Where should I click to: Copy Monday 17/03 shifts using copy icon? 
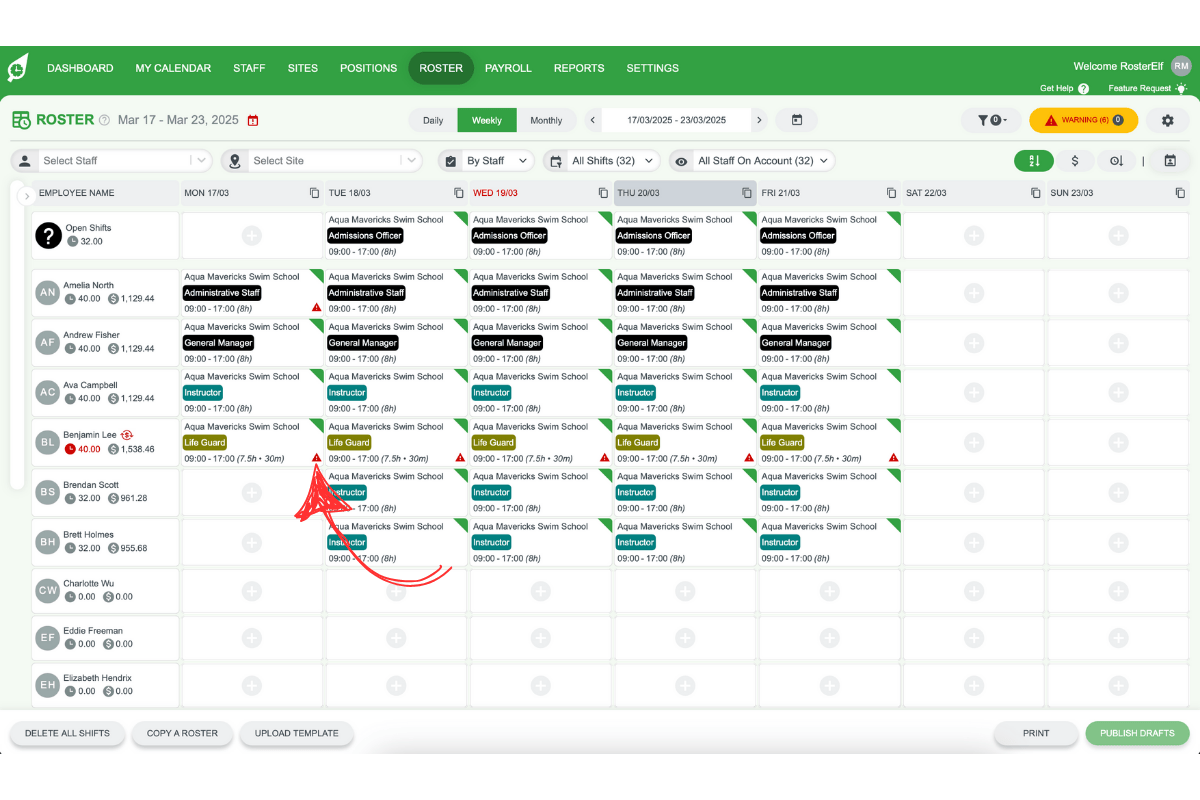[314, 193]
